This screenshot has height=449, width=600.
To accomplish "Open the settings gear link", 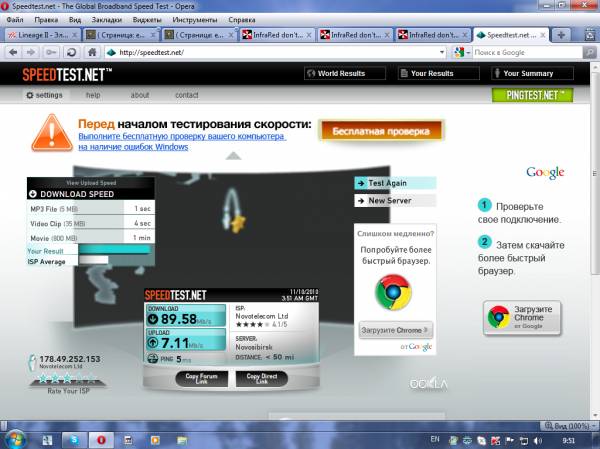I will (44, 95).
